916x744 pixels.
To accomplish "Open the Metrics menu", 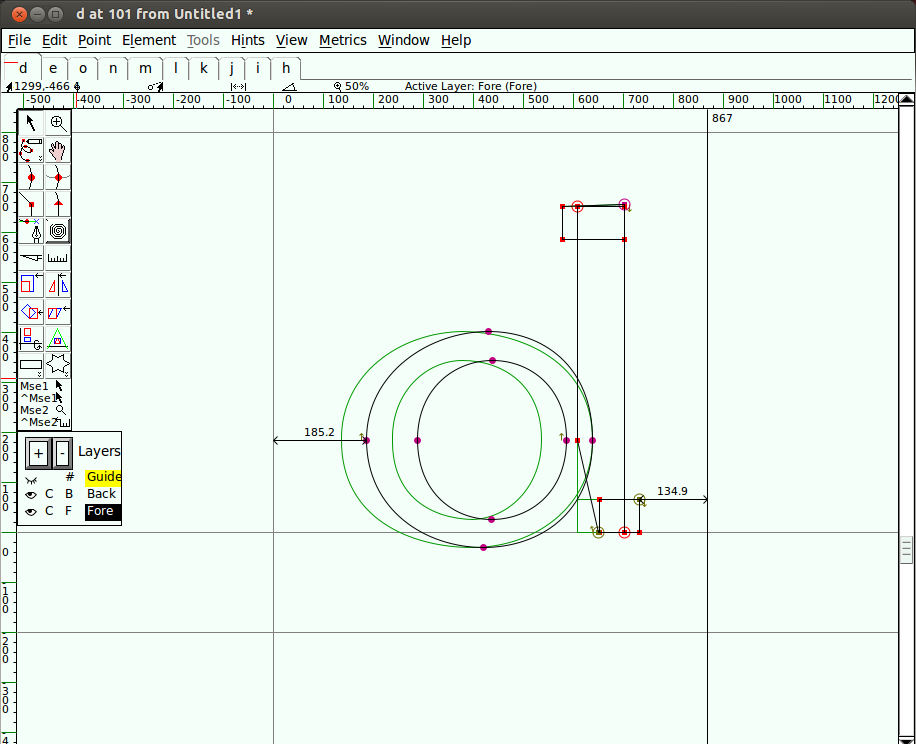I will click(342, 40).
